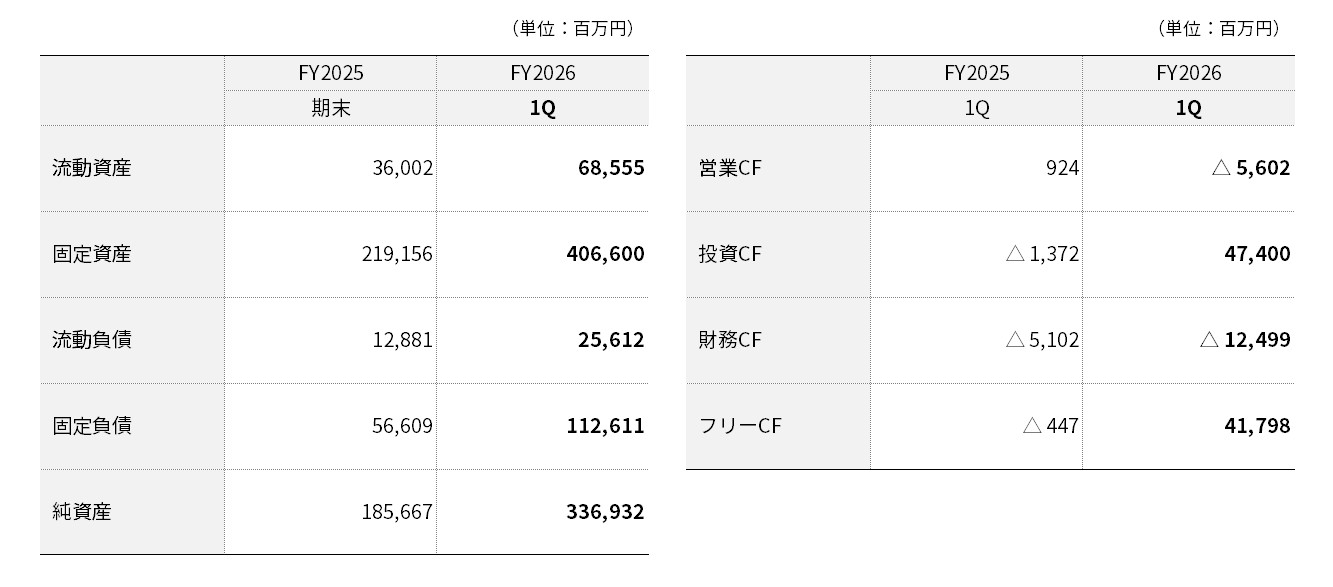
Task: Click the 期末 column subheader
Action: [331, 108]
